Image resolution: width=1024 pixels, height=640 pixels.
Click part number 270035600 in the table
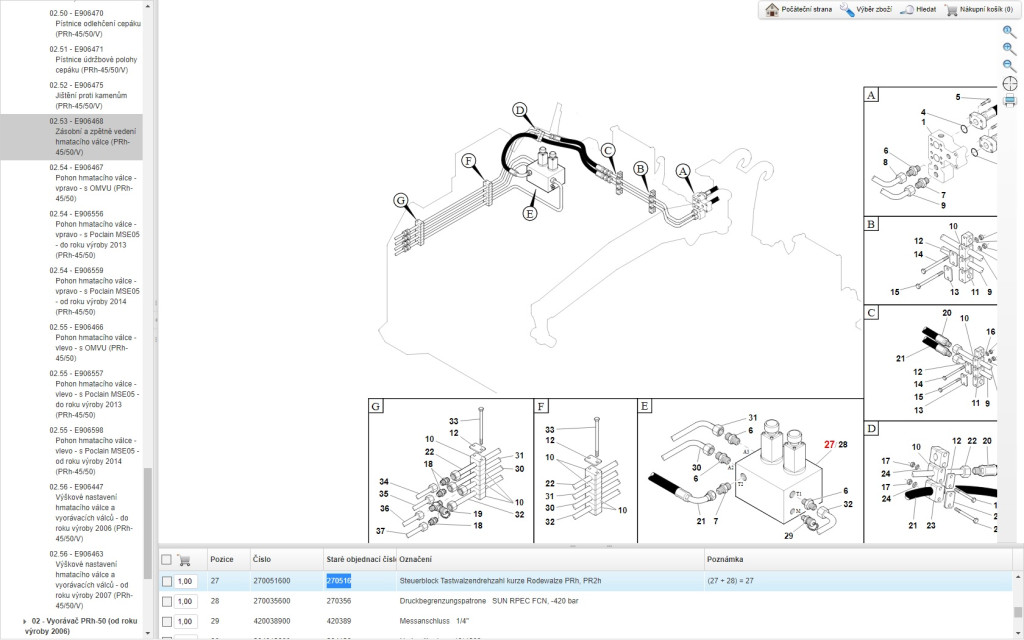click(x=272, y=601)
